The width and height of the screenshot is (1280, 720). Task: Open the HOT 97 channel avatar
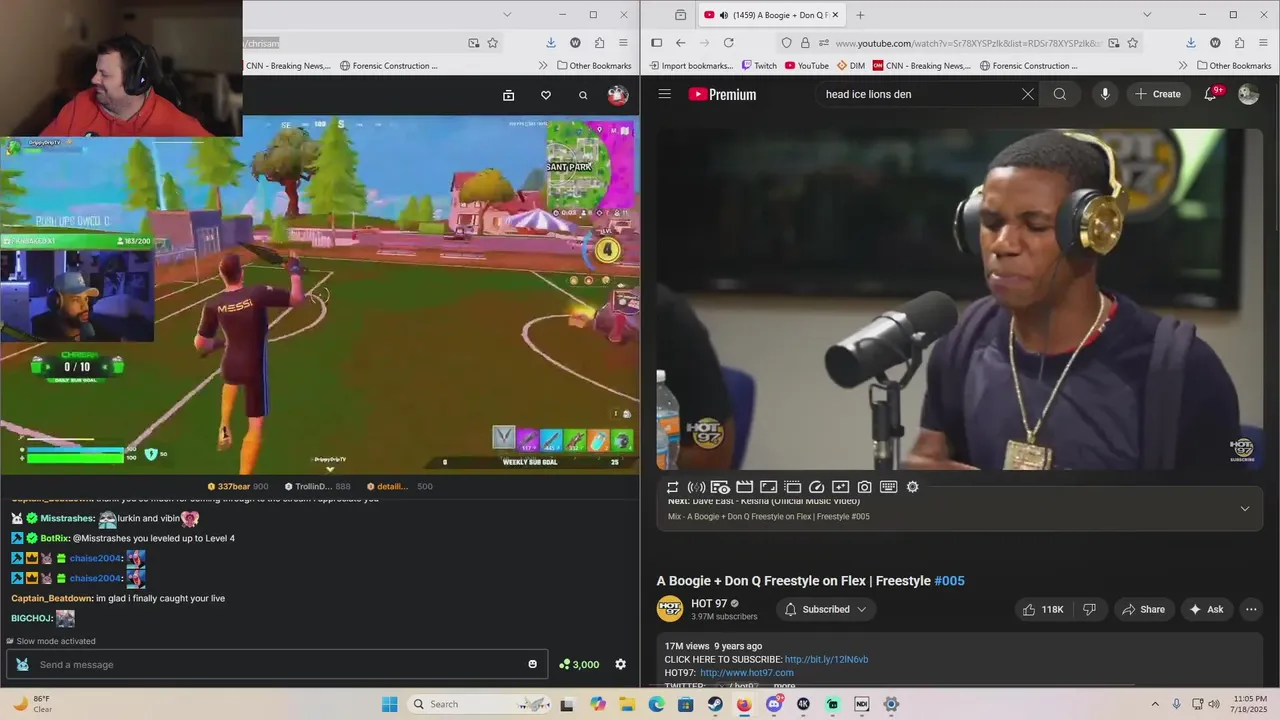[x=669, y=608]
